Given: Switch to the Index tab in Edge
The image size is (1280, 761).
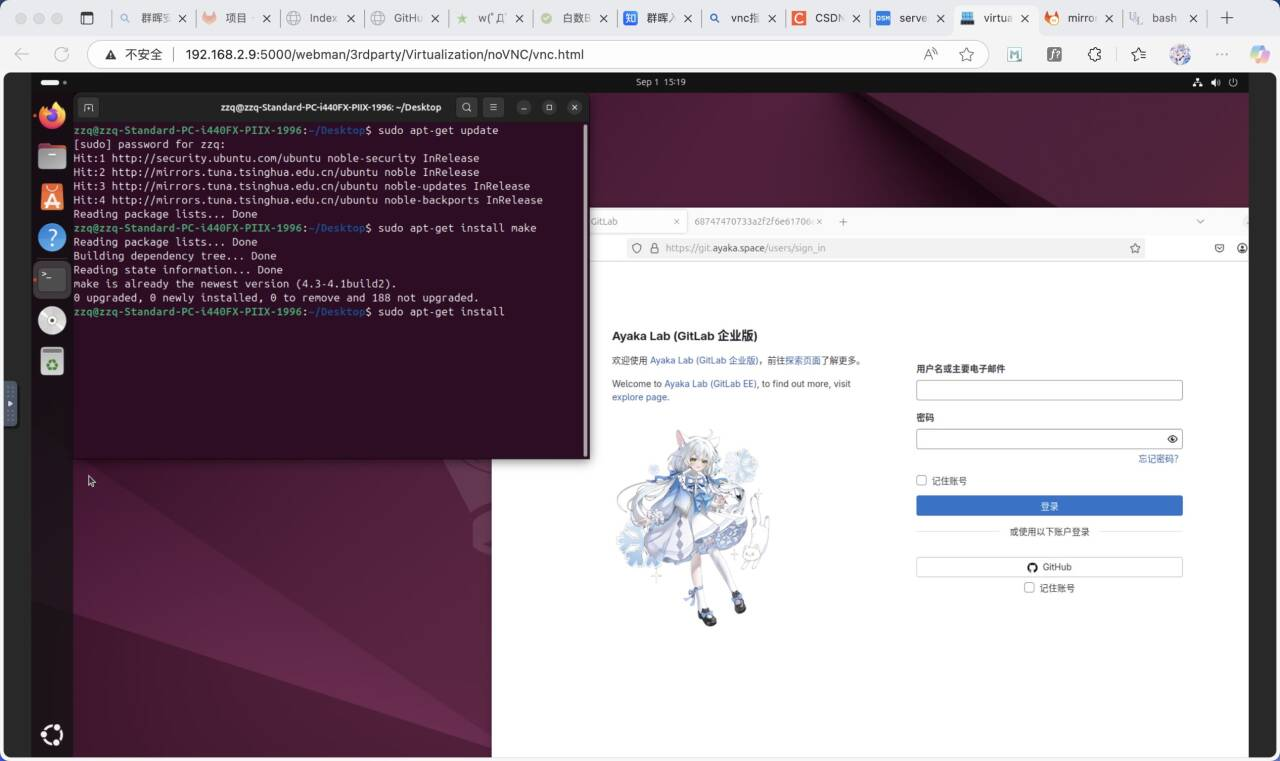Looking at the screenshot, I should click(321, 18).
